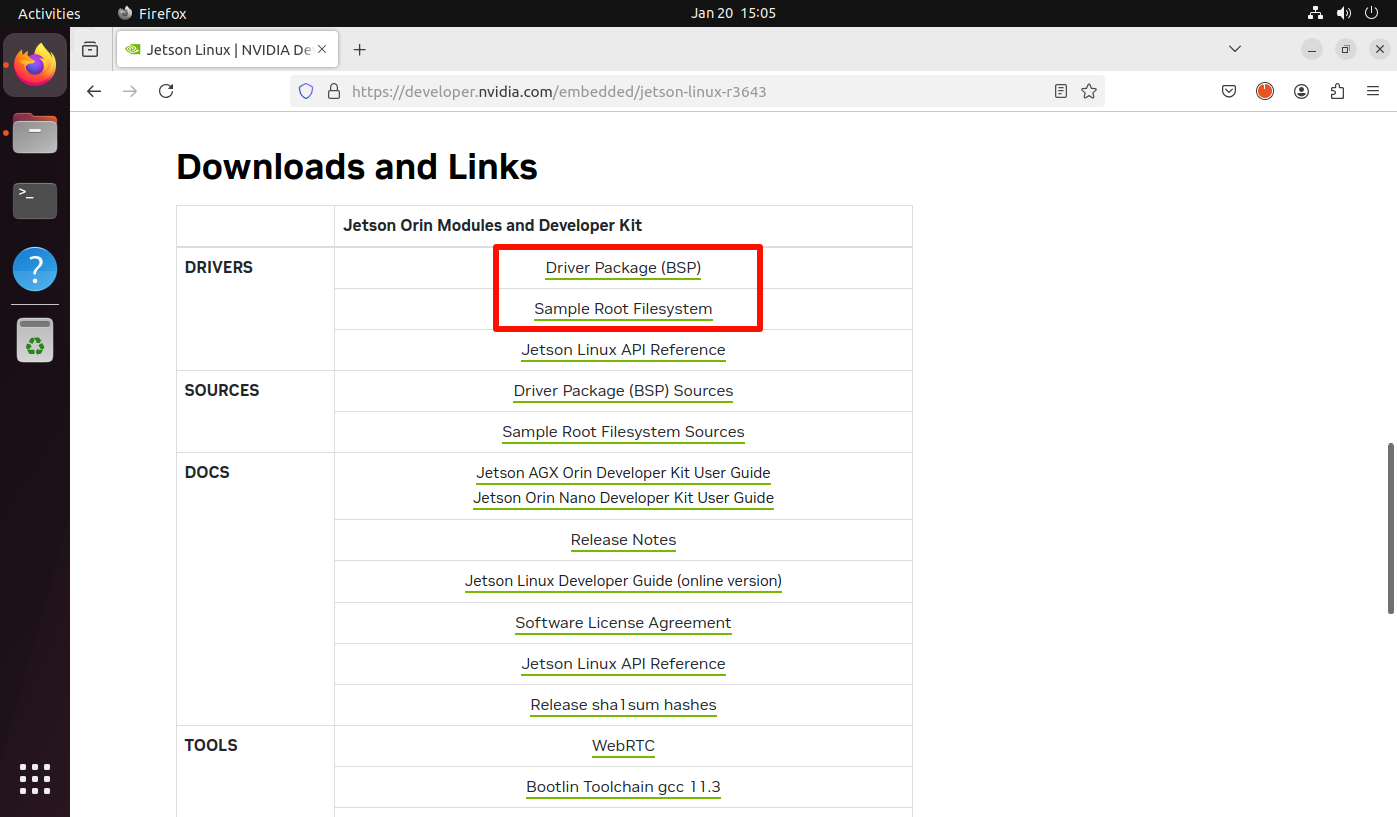Click the Firefox View icon in tab bar
The image size is (1397, 817).
tap(90, 49)
